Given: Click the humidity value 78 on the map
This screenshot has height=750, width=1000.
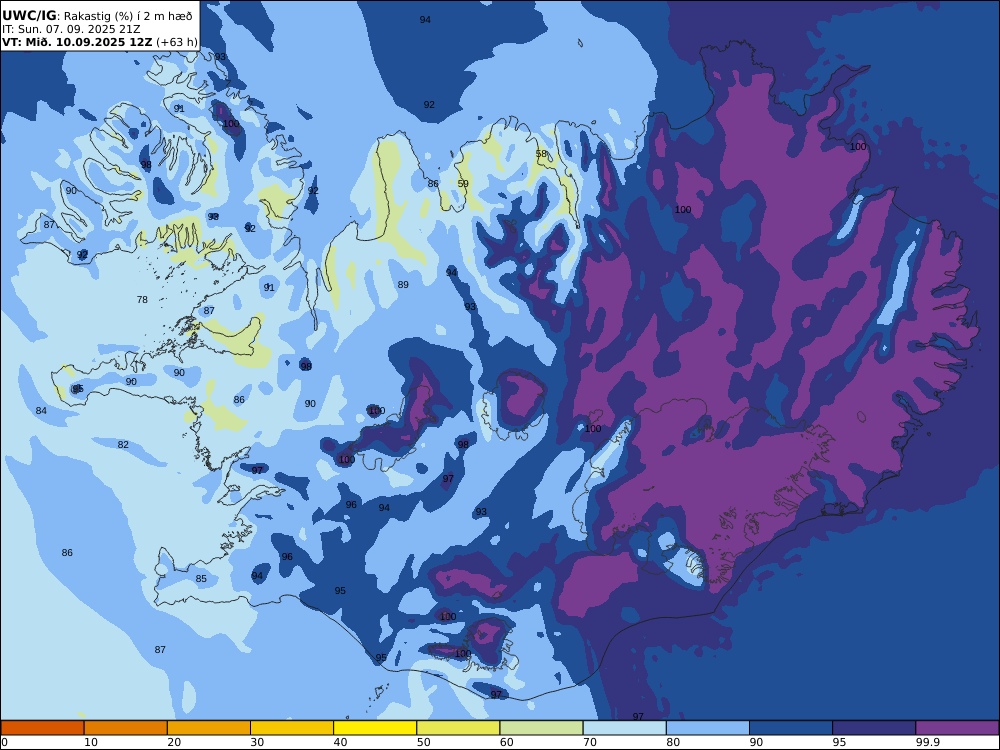Looking at the screenshot, I should 142,299.
